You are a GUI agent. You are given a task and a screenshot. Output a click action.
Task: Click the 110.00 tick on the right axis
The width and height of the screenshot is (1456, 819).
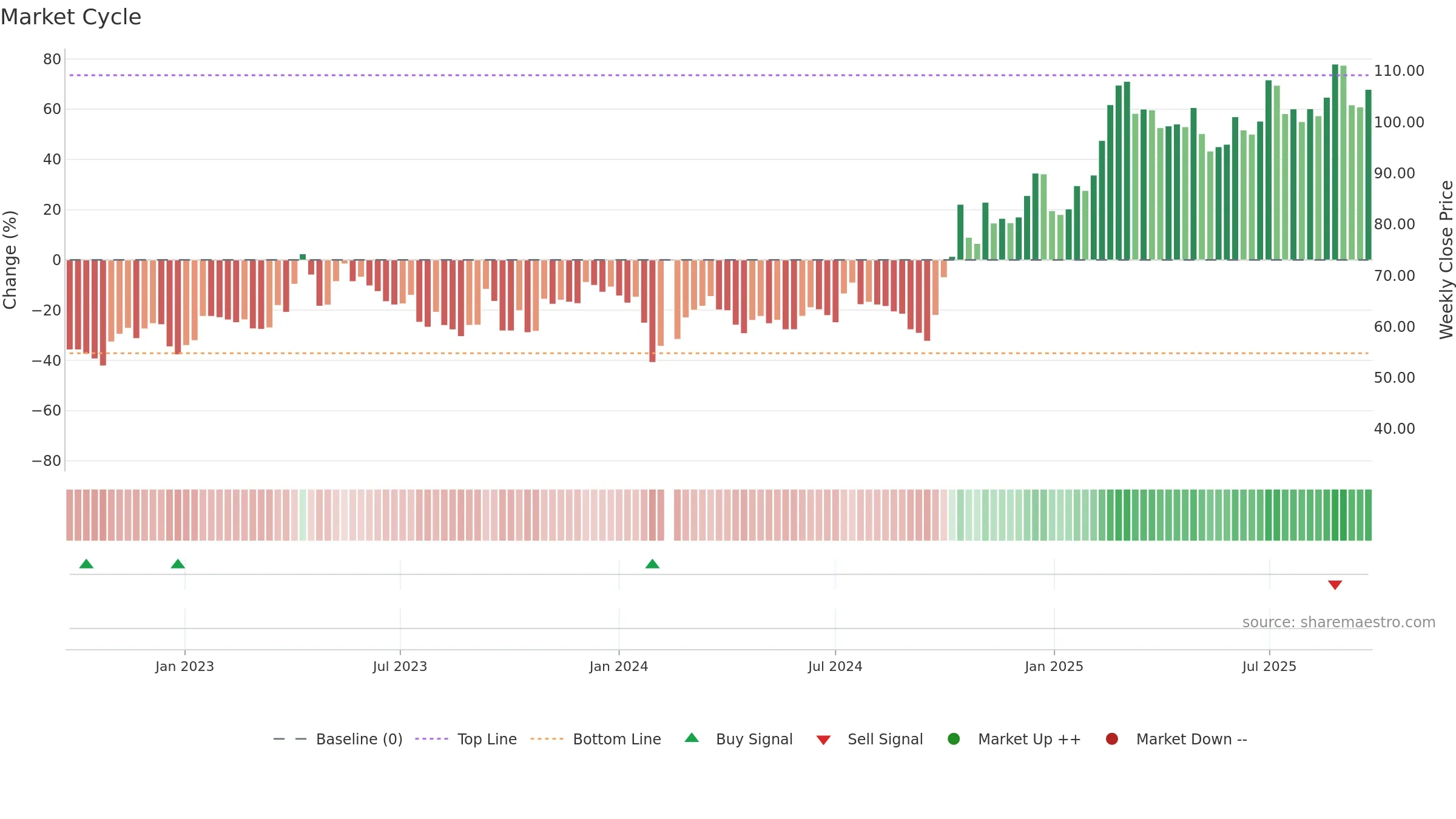click(1399, 71)
